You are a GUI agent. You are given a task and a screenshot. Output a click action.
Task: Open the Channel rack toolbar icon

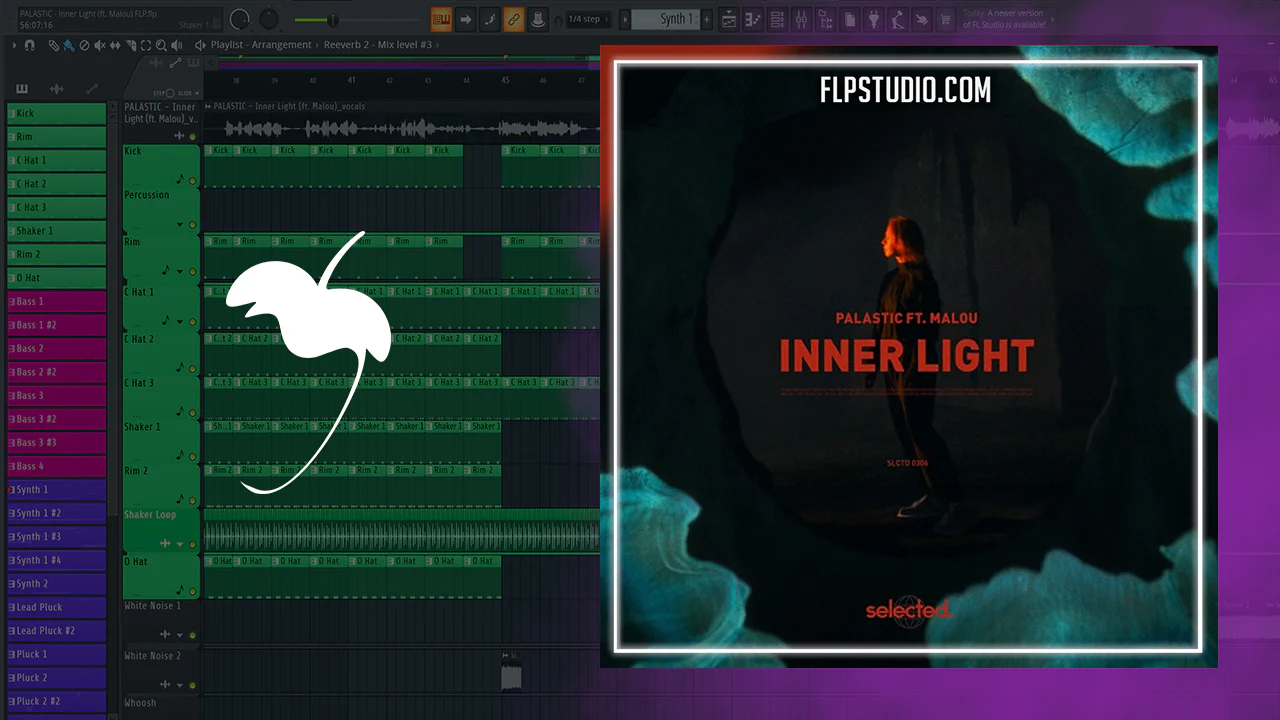pos(777,19)
